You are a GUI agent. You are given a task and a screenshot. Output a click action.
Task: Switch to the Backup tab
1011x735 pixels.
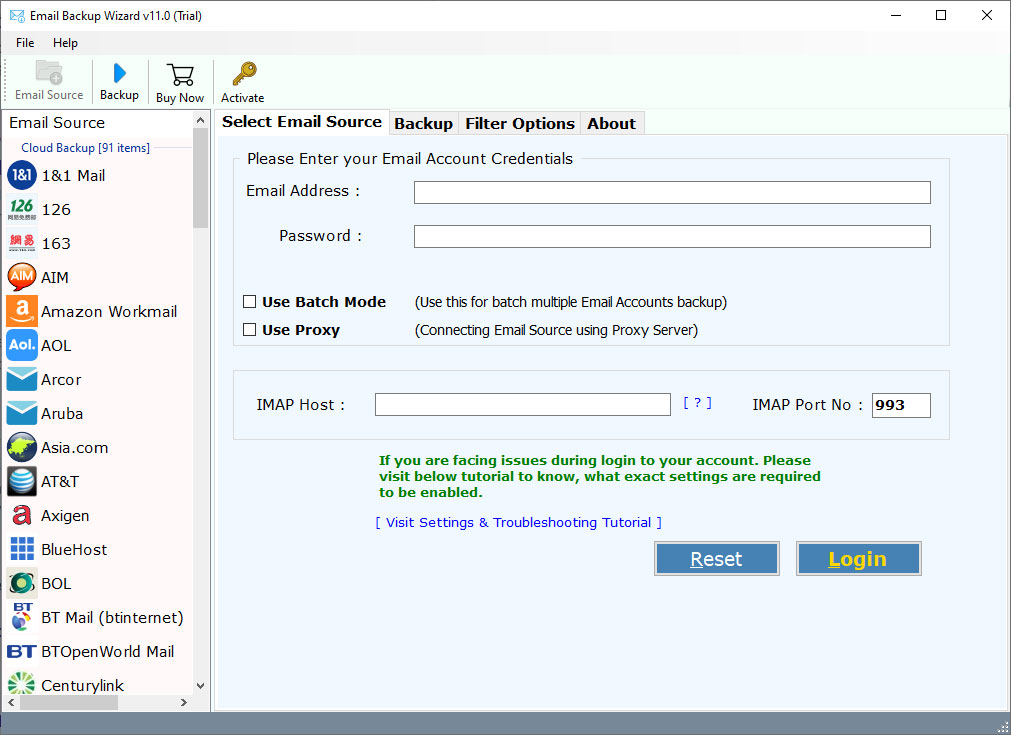[x=424, y=124]
